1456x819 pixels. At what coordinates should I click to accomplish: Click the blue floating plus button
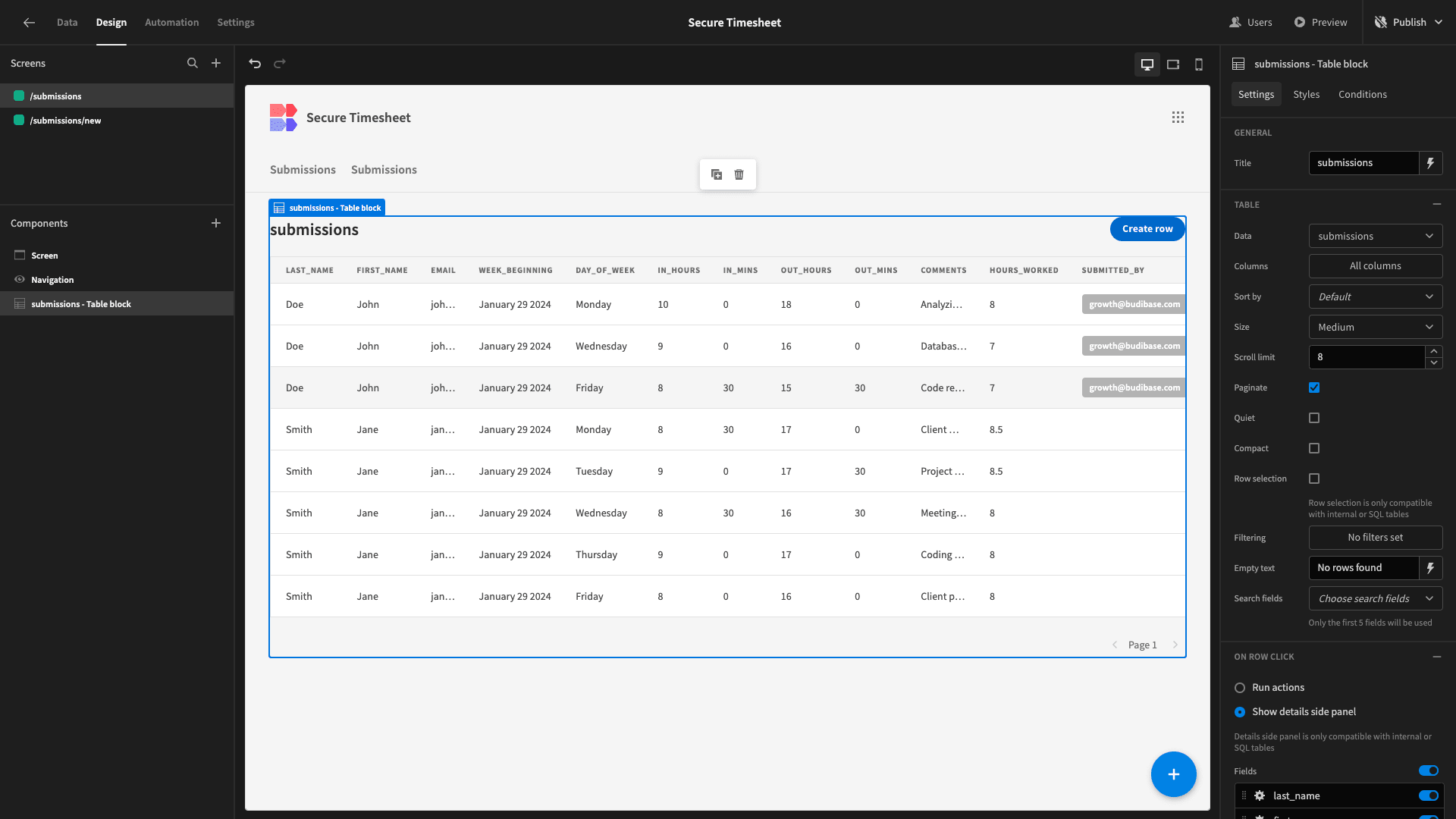[x=1174, y=774]
